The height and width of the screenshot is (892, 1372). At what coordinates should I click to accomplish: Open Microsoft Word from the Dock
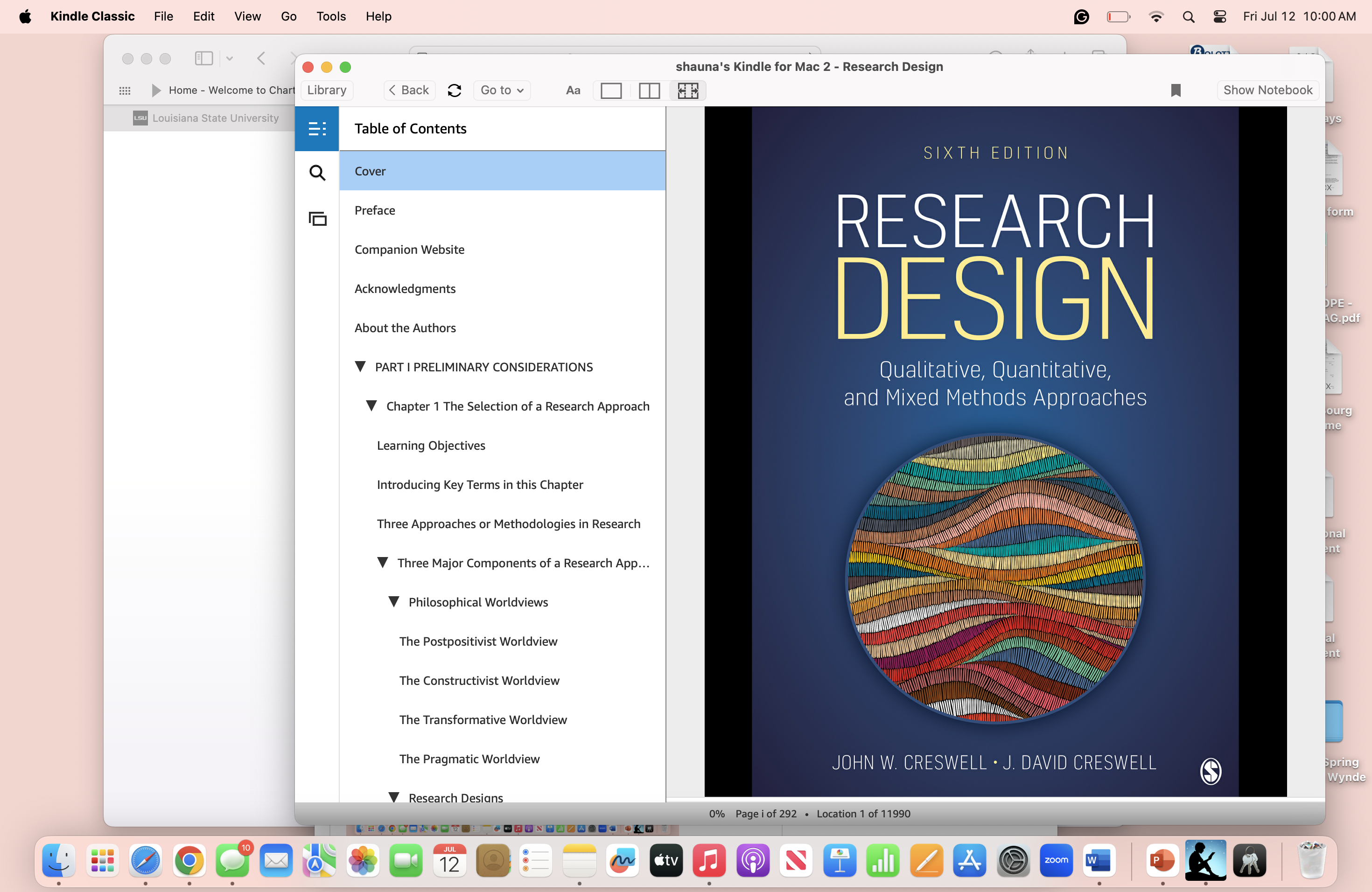click(1099, 861)
